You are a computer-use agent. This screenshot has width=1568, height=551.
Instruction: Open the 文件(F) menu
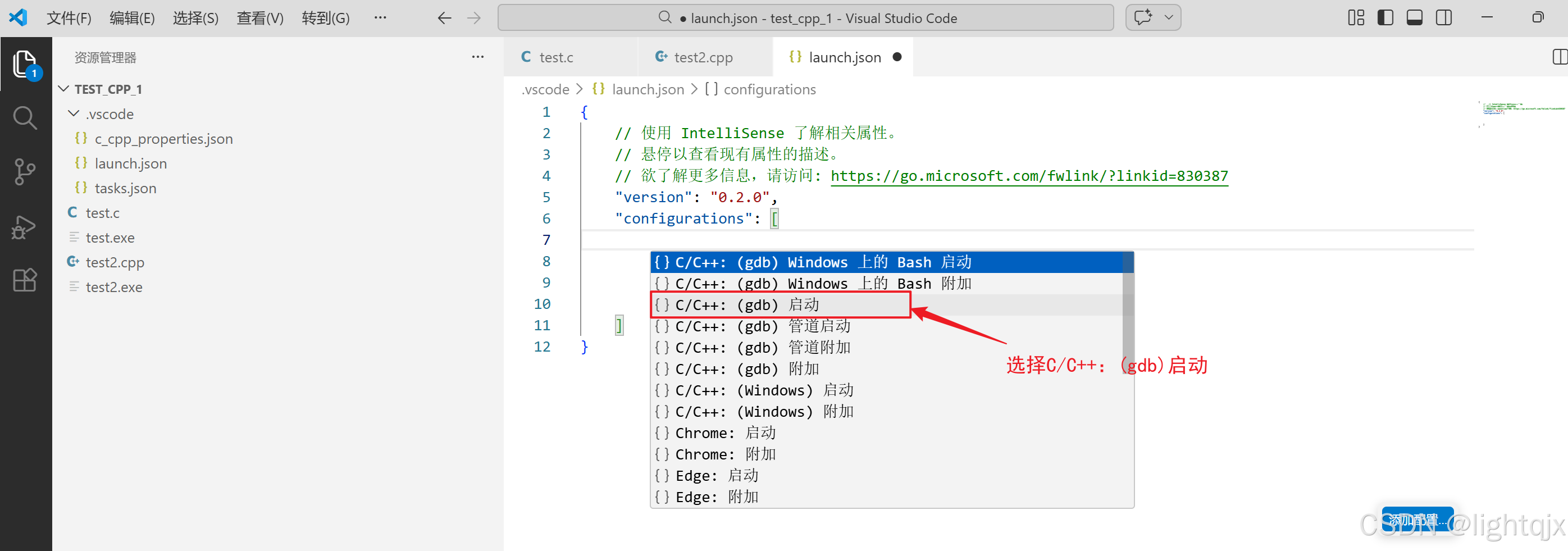(x=69, y=19)
